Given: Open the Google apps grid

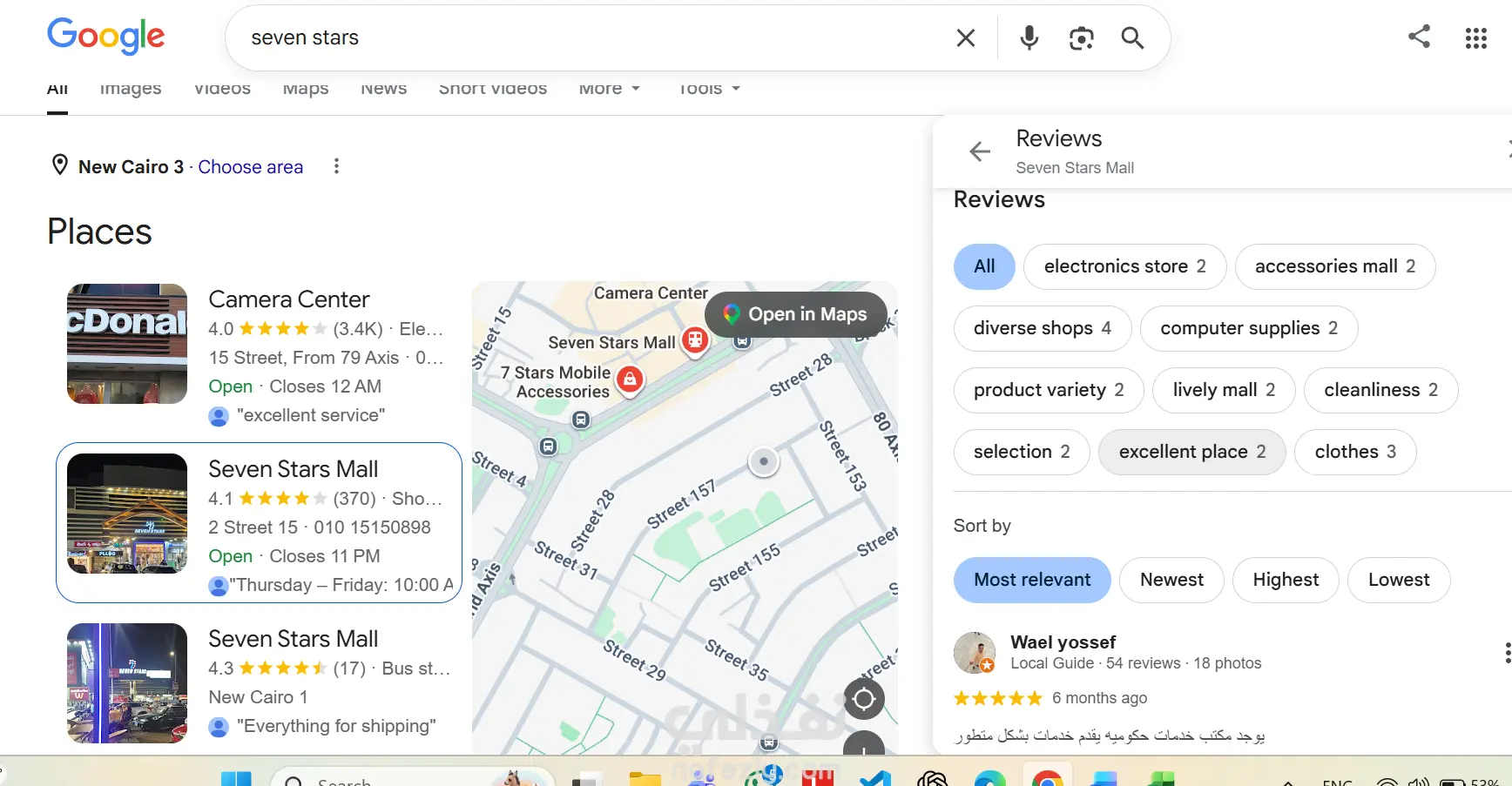Looking at the screenshot, I should [x=1475, y=37].
